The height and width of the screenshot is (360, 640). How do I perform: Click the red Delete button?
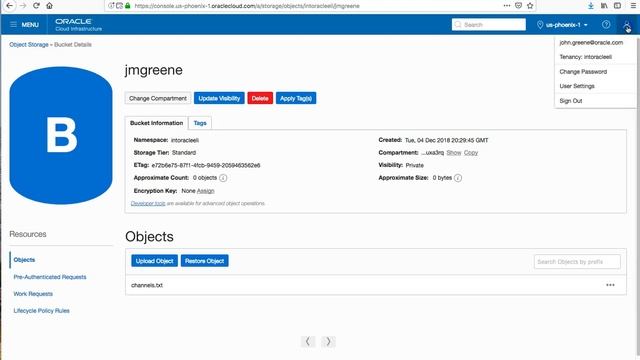pyautogui.click(x=260, y=98)
